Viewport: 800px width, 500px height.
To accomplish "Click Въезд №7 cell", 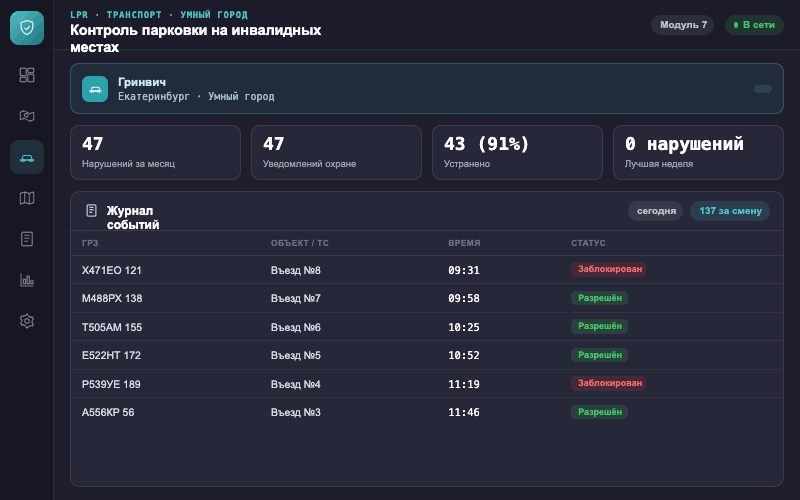I will (x=295, y=298).
